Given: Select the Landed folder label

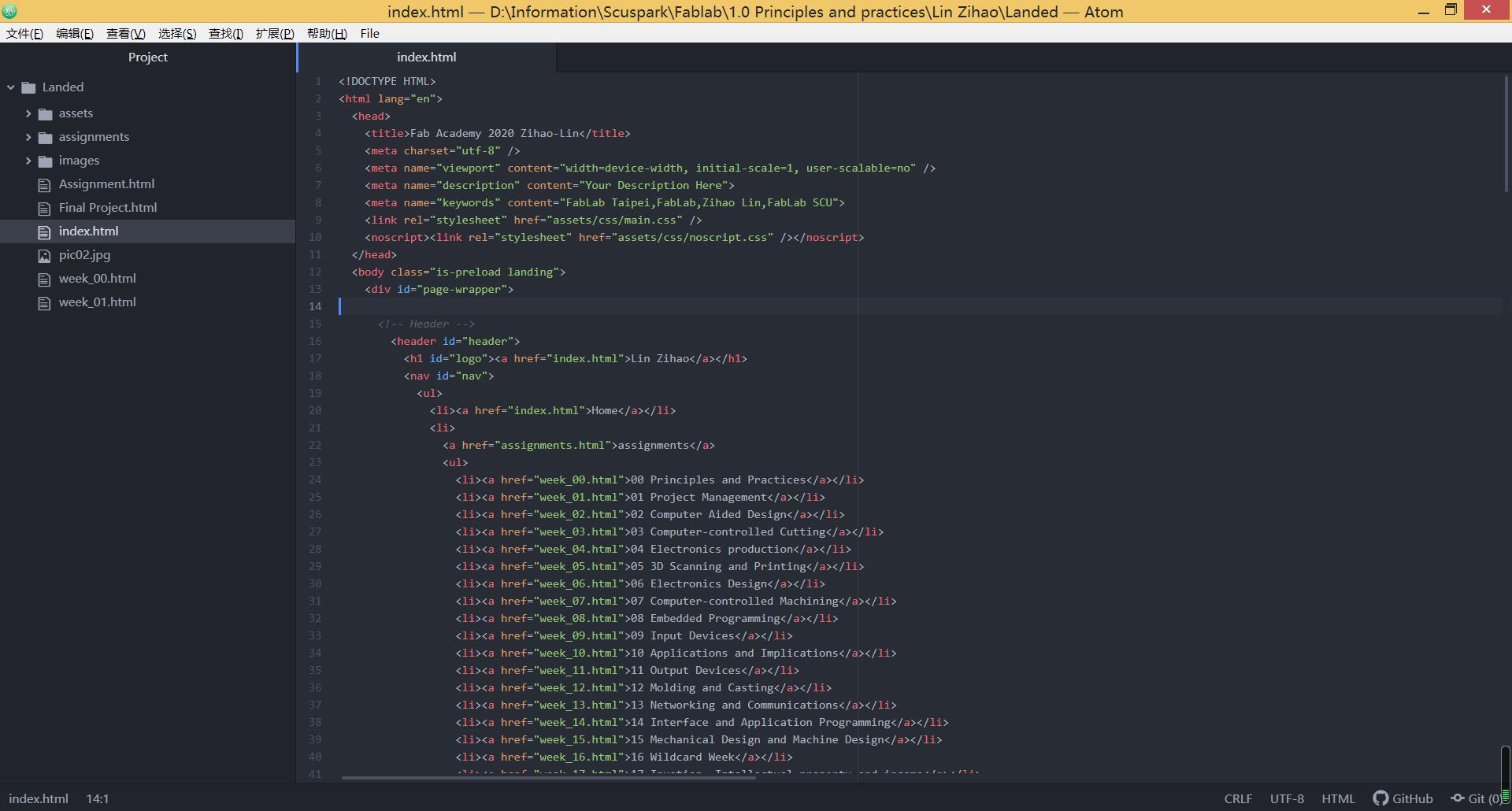Looking at the screenshot, I should (63, 87).
